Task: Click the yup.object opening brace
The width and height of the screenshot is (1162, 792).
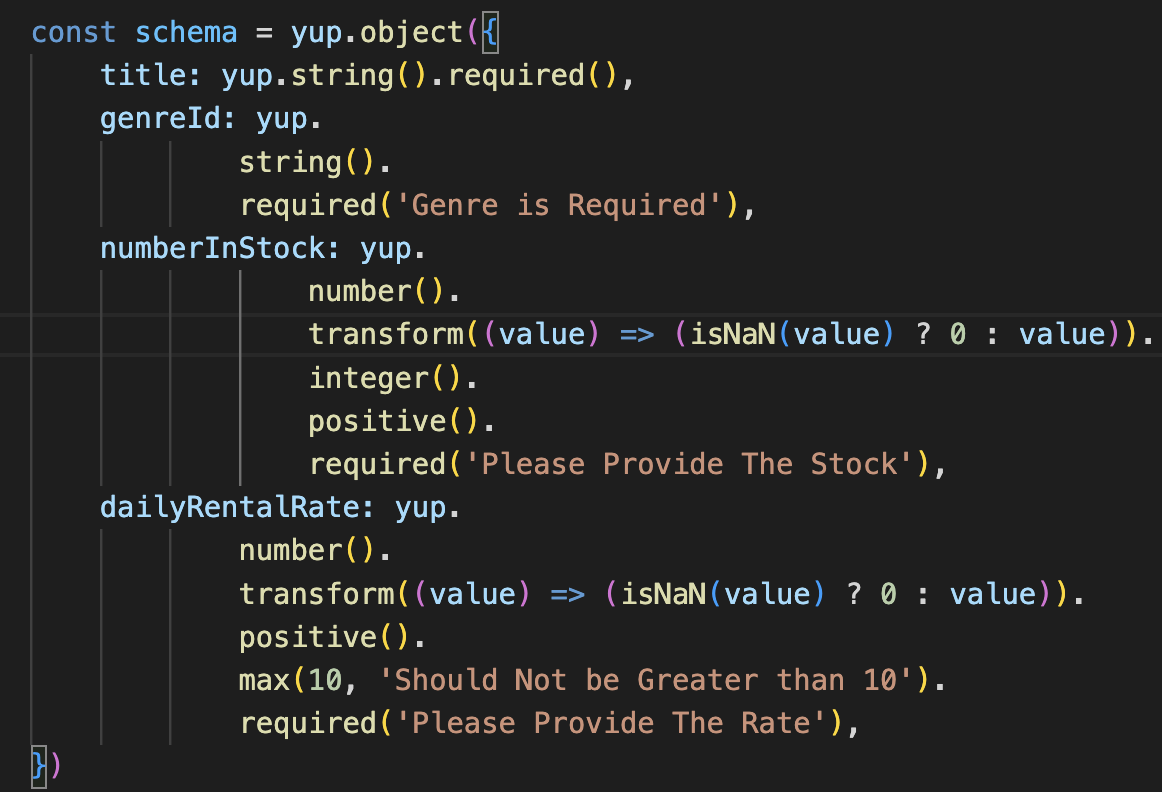Action: point(489,31)
